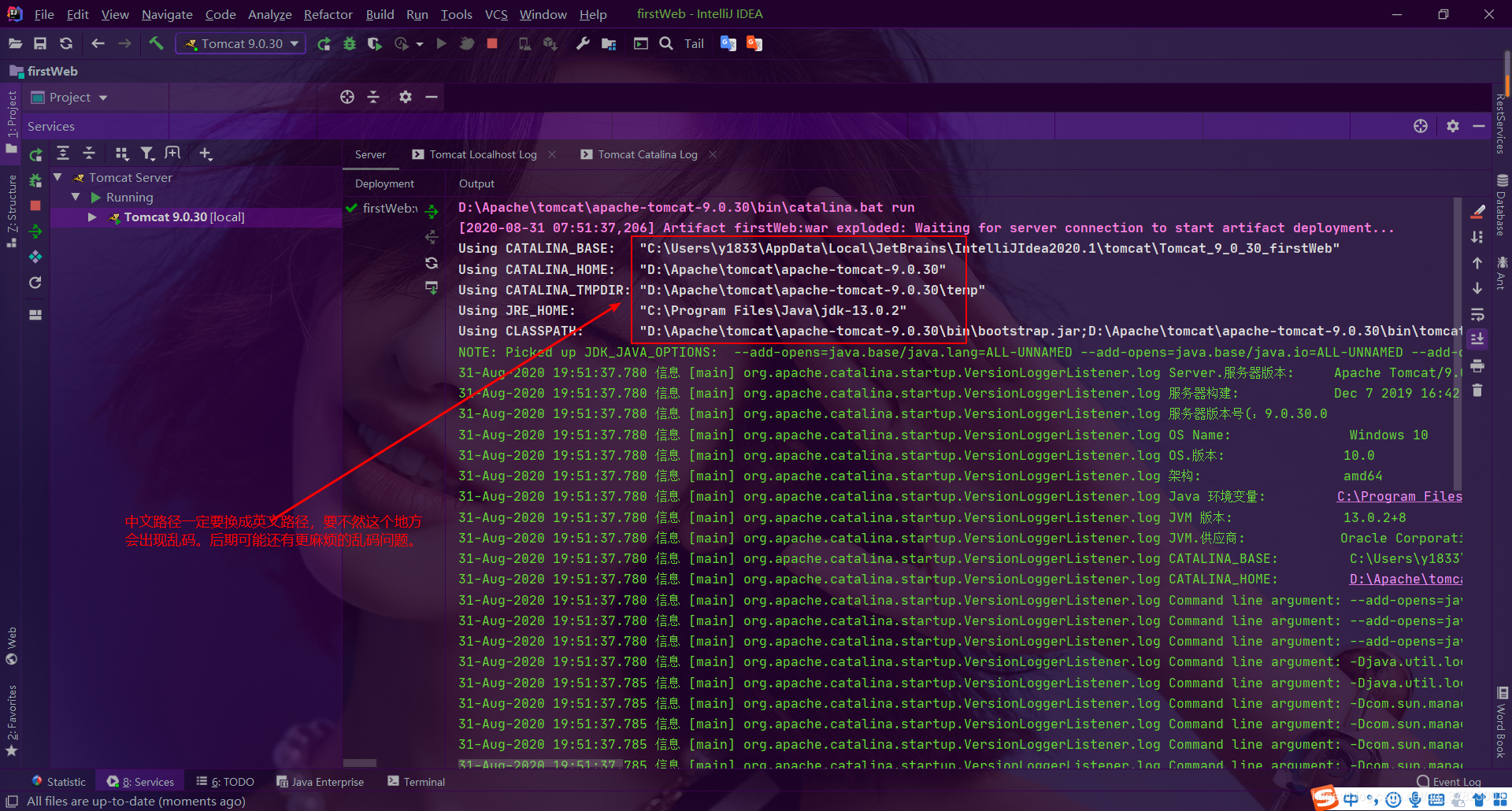This screenshot has height=811, width=1512.
Task: Click the Search Everywhere magnifier icon
Action: coord(666,44)
